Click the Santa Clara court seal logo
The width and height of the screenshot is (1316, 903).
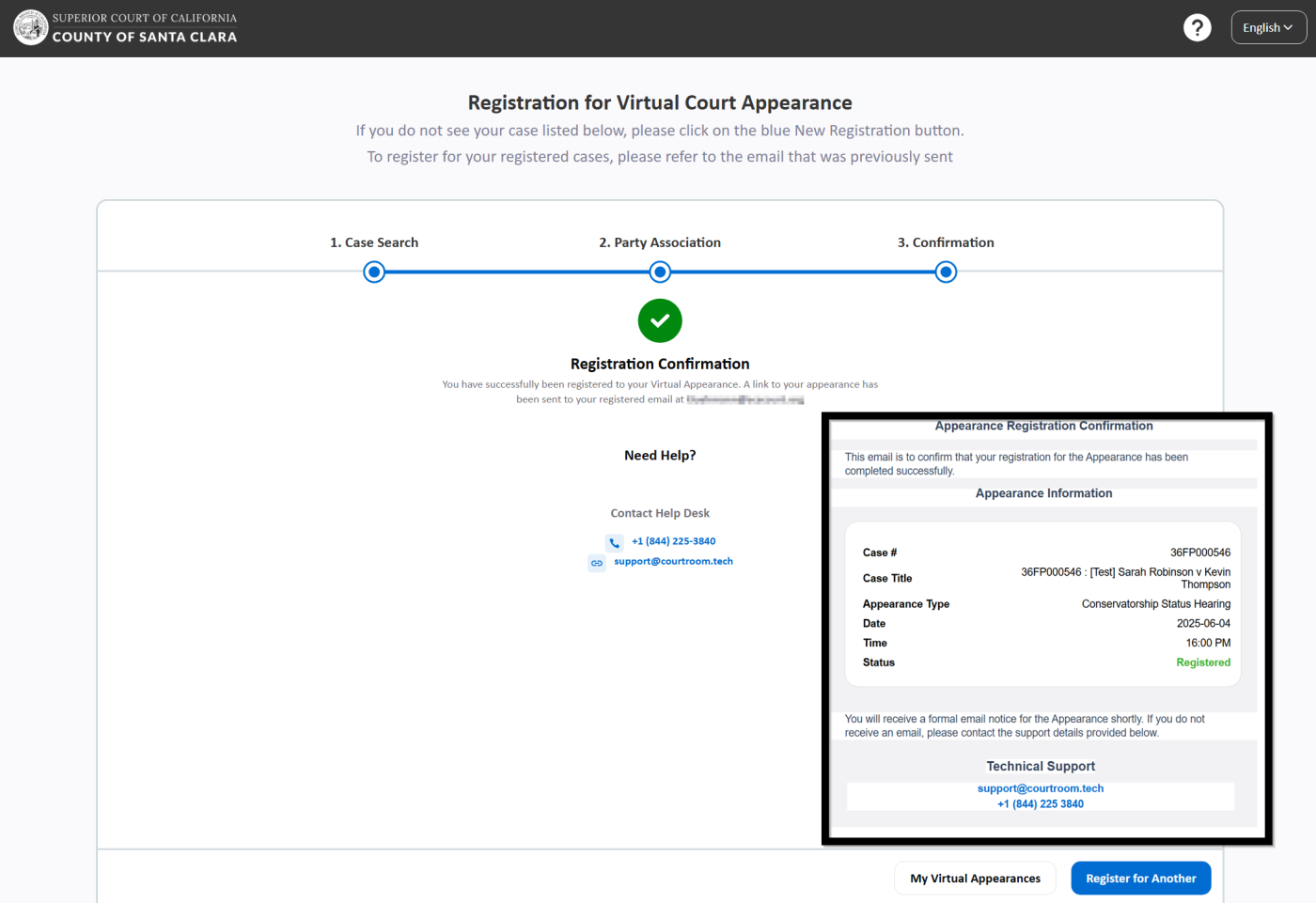click(x=31, y=28)
